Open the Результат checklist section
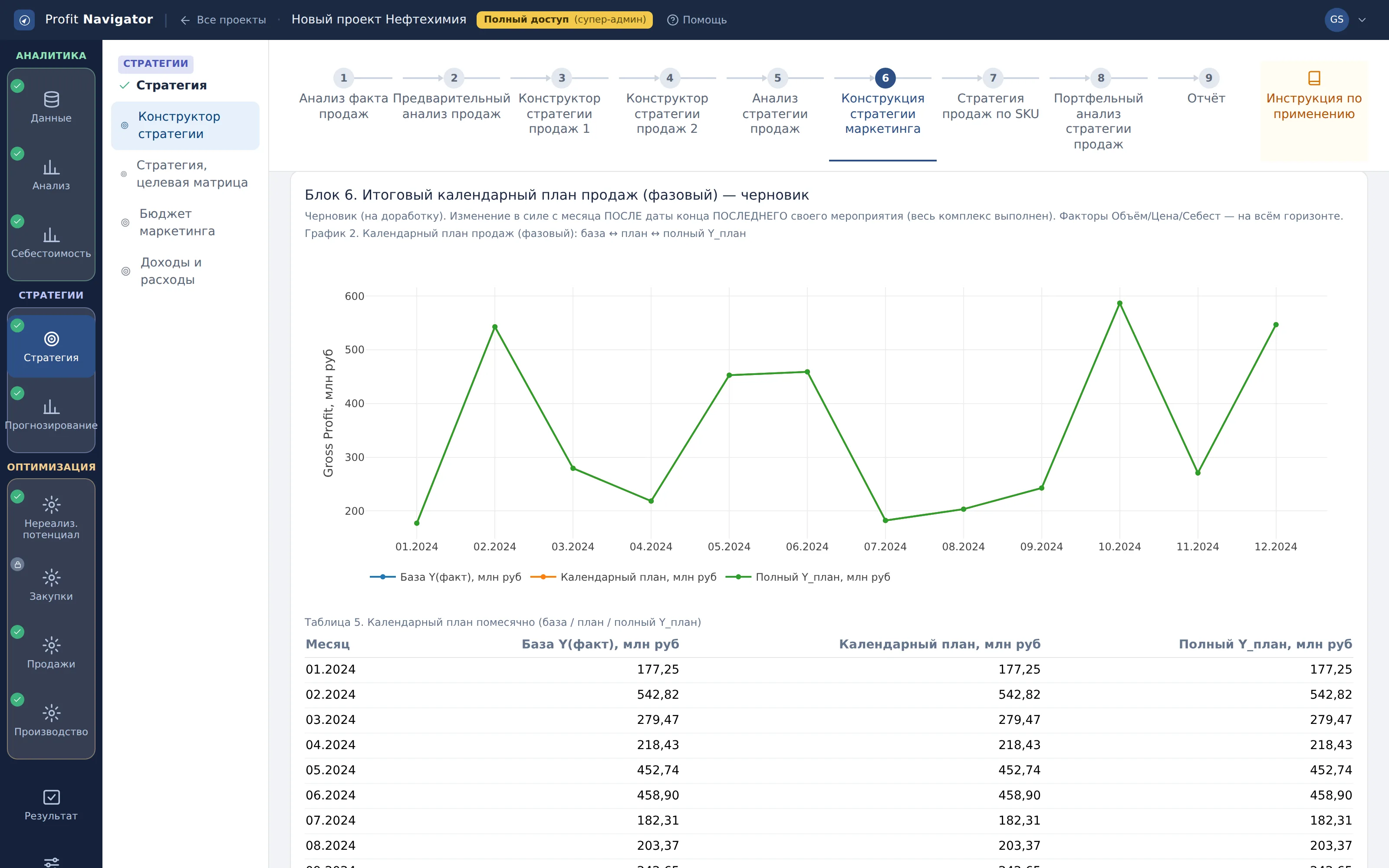1389x868 pixels. (x=51, y=805)
